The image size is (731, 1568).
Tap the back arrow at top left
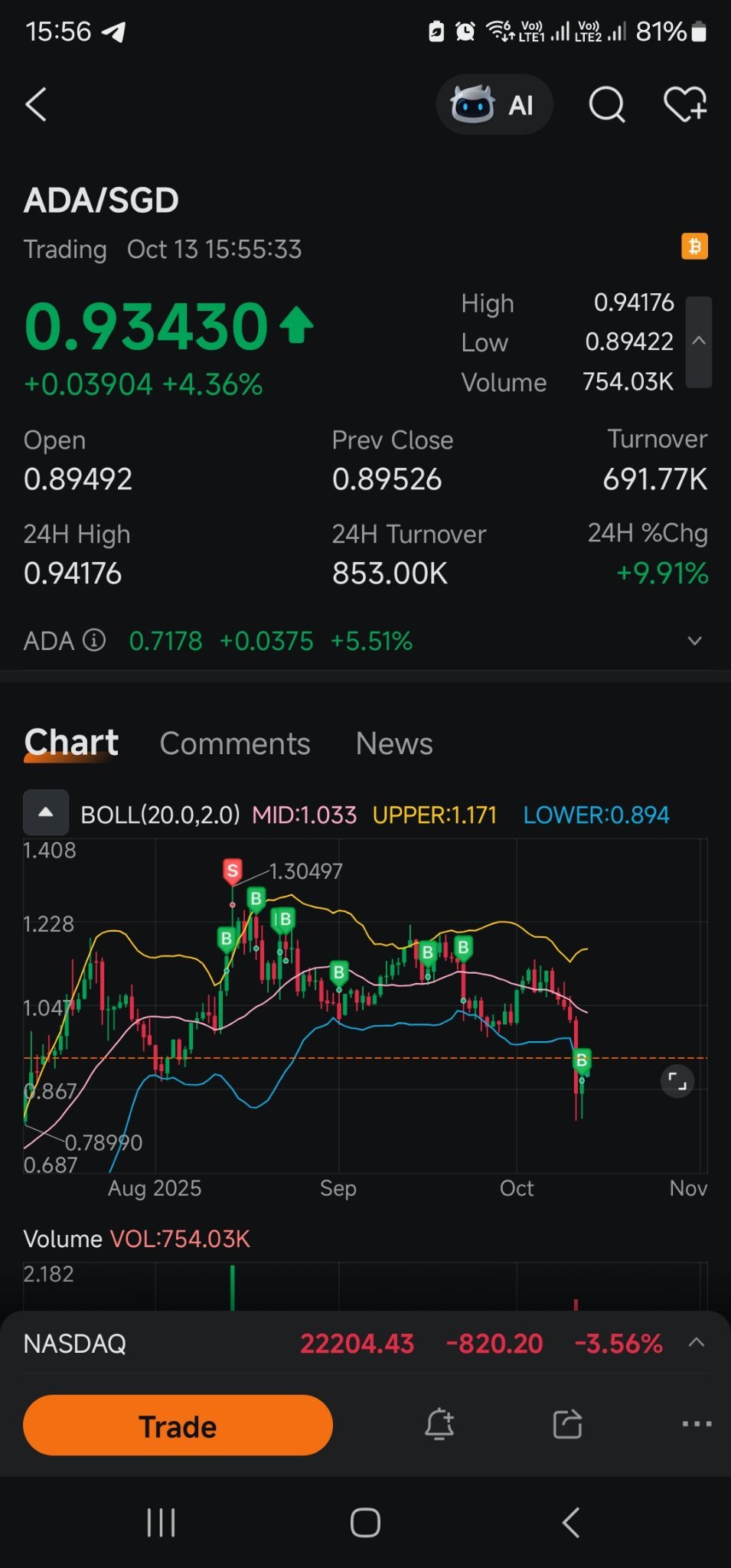coord(36,104)
